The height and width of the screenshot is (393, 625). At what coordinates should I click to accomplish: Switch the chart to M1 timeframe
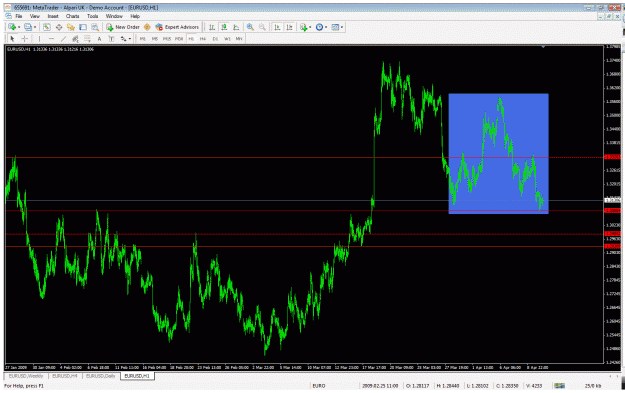pyautogui.click(x=143, y=39)
